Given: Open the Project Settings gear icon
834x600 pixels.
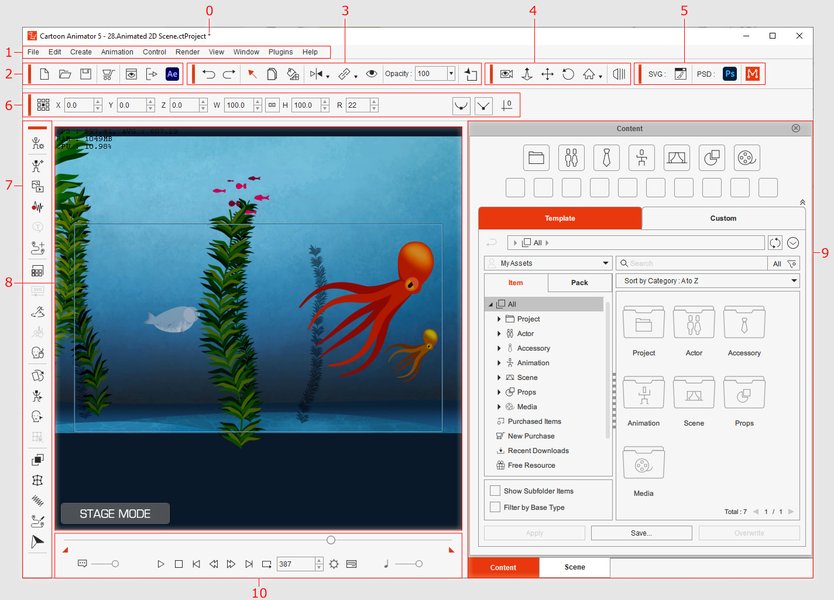Looking at the screenshot, I should (x=333, y=564).
